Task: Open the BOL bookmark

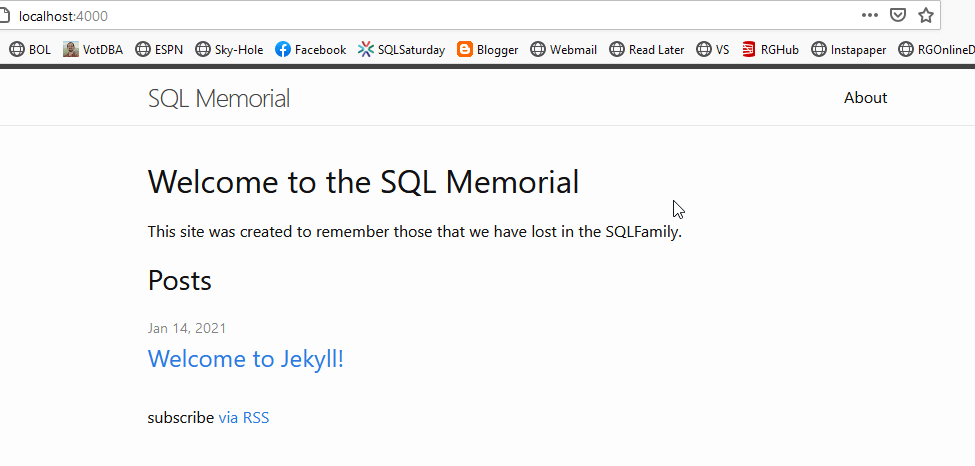Action: [x=29, y=49]
